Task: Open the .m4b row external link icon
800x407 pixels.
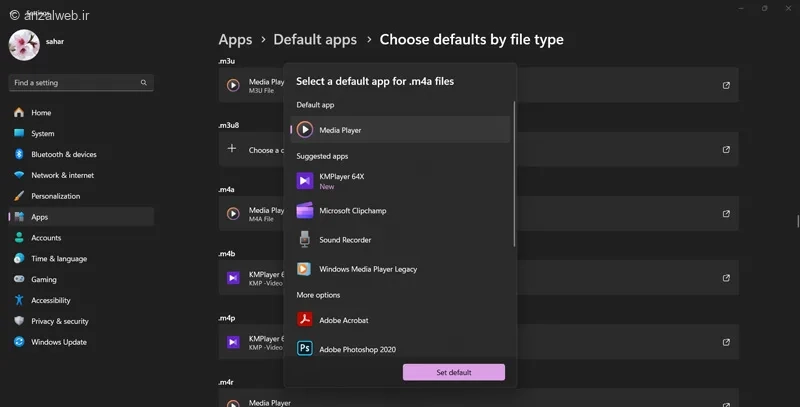Action: click(726, 278)
